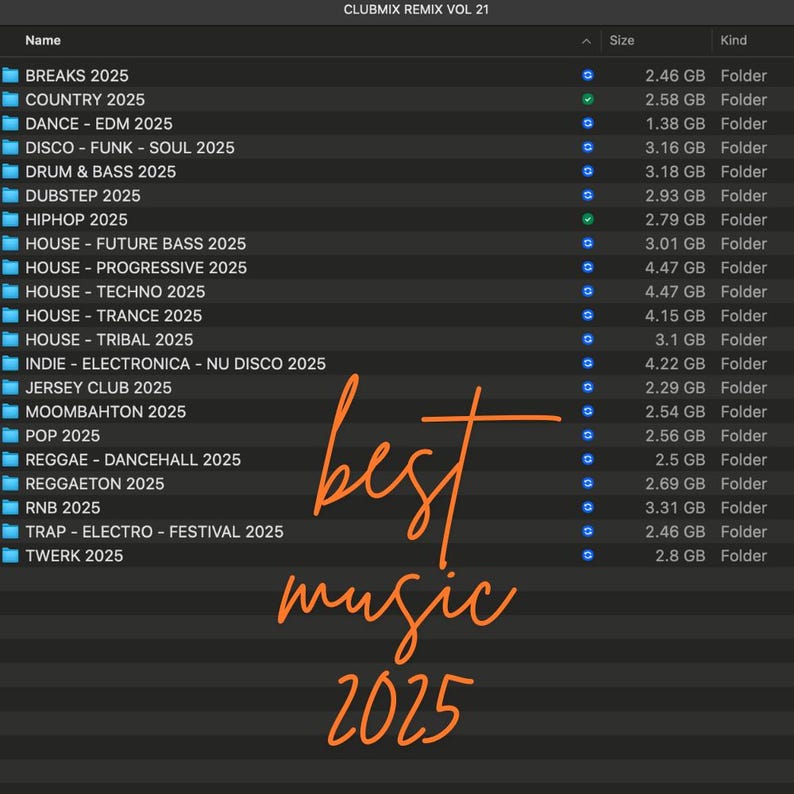Screen dimensions: 794x794
Task: Click sync status icon for POP 2025
Action: [587, 435]
